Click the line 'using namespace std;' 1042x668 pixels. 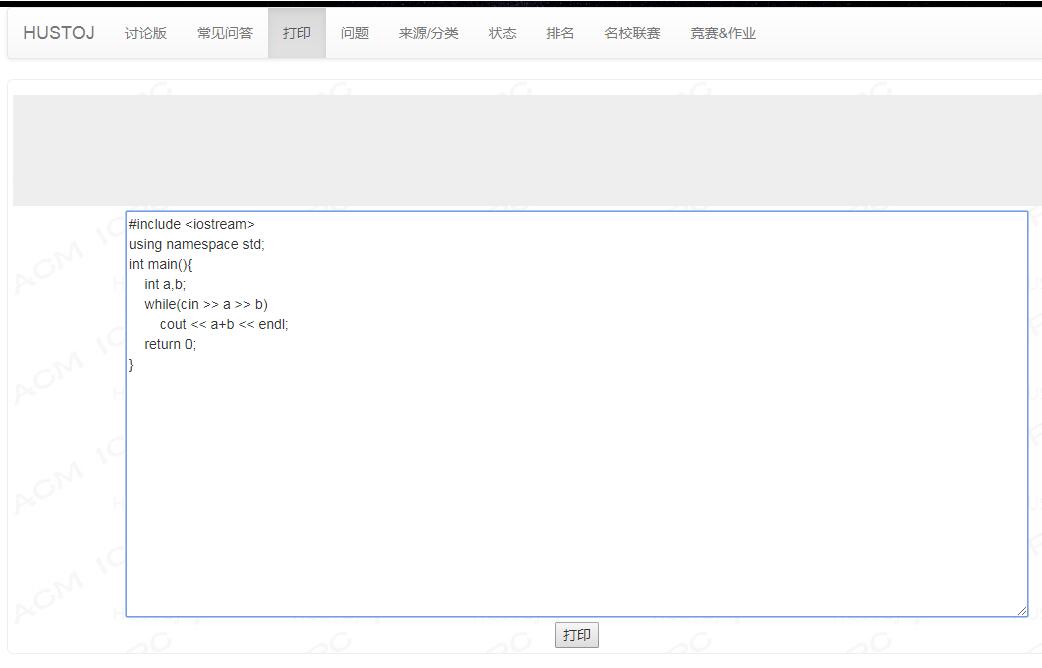(197, 245)
